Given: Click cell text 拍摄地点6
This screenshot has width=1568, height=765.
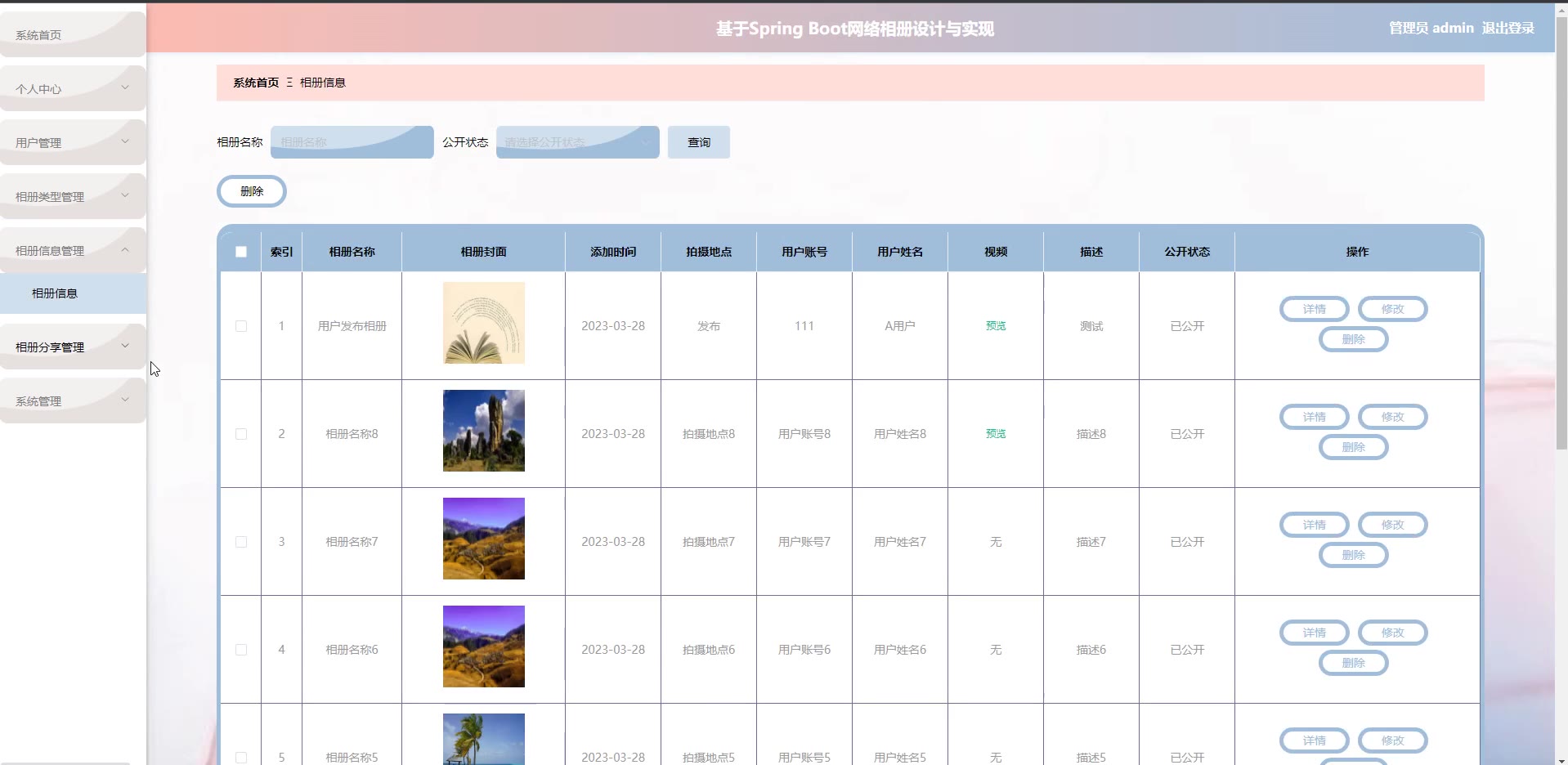Looking at the screenshot, I should [709, 650].
